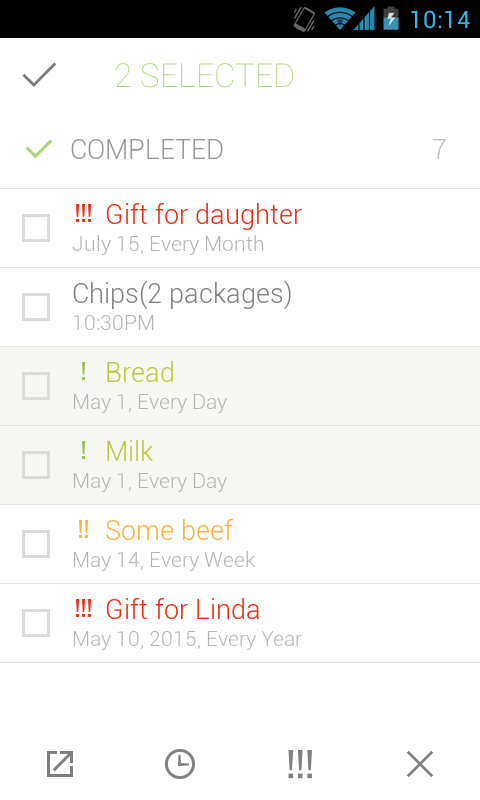Select the Chips 10:30PM time label

pos(113,323)
